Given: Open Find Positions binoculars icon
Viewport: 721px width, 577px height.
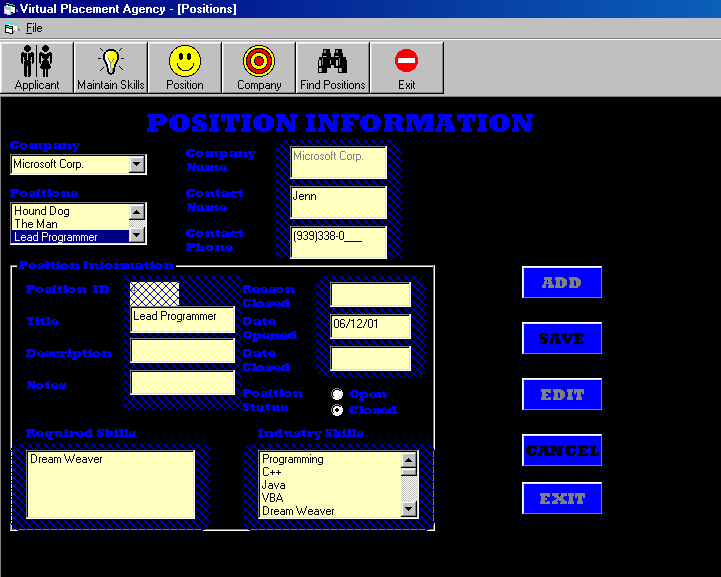Looking at the screenshot, I should pyautogui.click(x=332, y=67).
